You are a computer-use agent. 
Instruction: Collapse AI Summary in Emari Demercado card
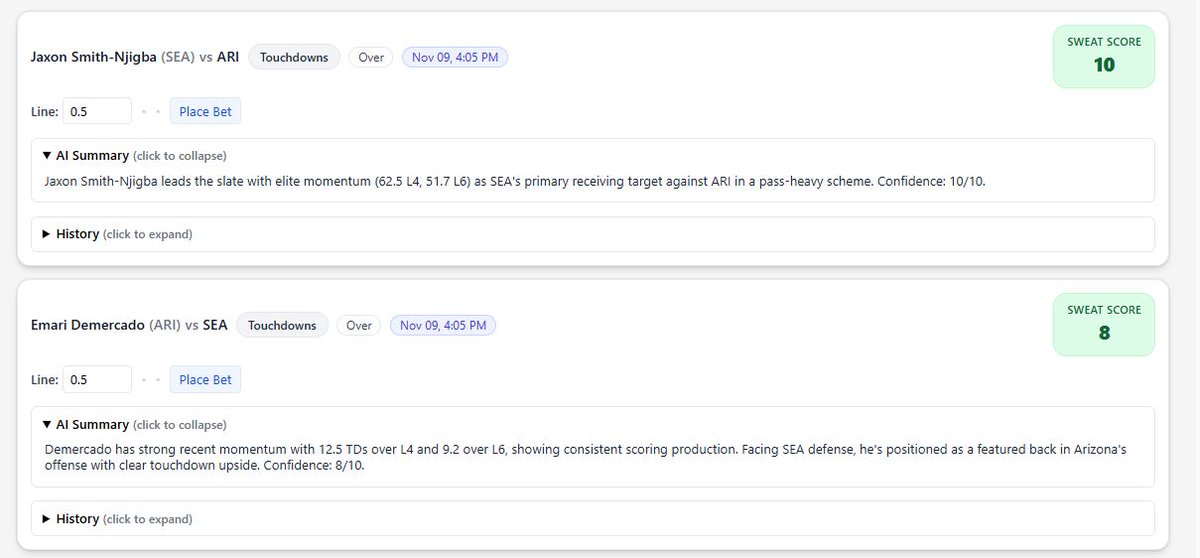point(134,425)
